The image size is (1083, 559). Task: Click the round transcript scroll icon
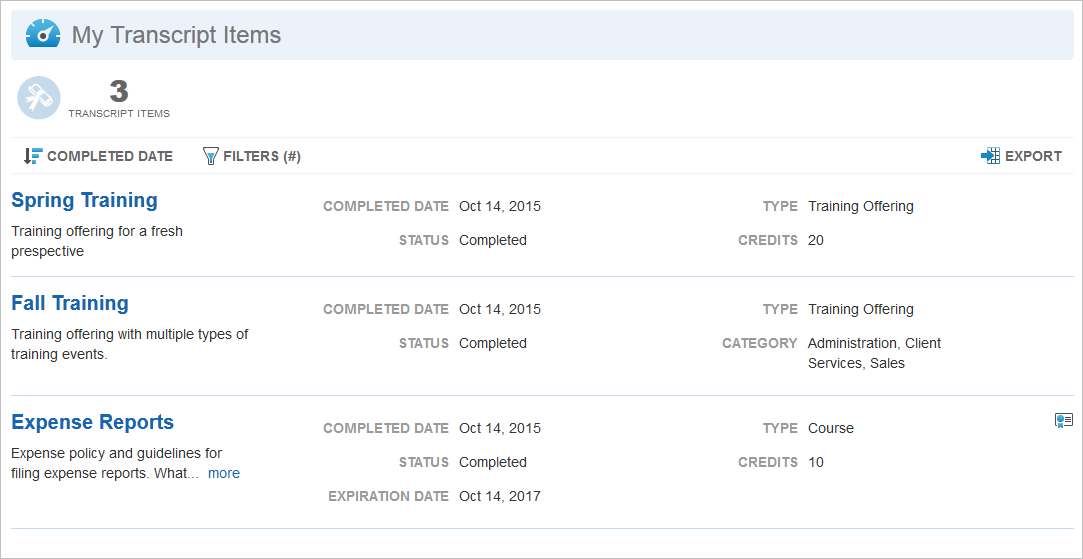pyautogui.click(x=39, y=97)
